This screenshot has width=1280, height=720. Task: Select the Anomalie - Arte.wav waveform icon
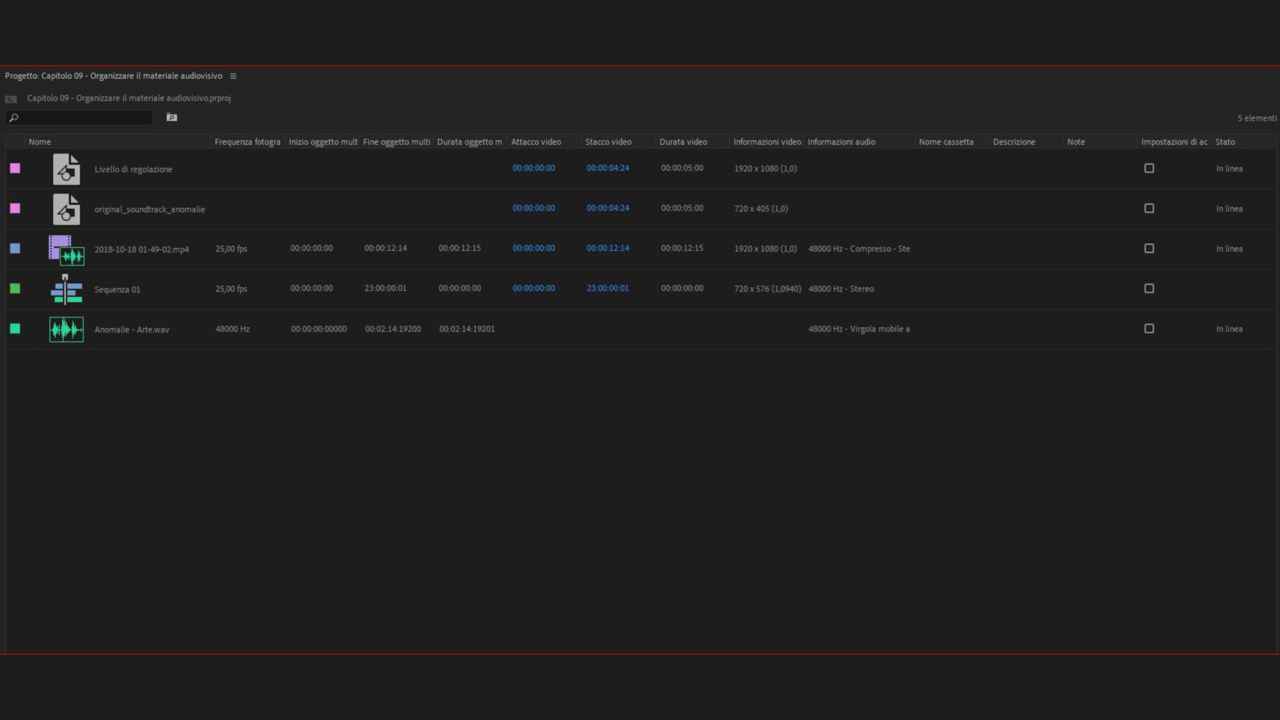click(x=66, y=329)
